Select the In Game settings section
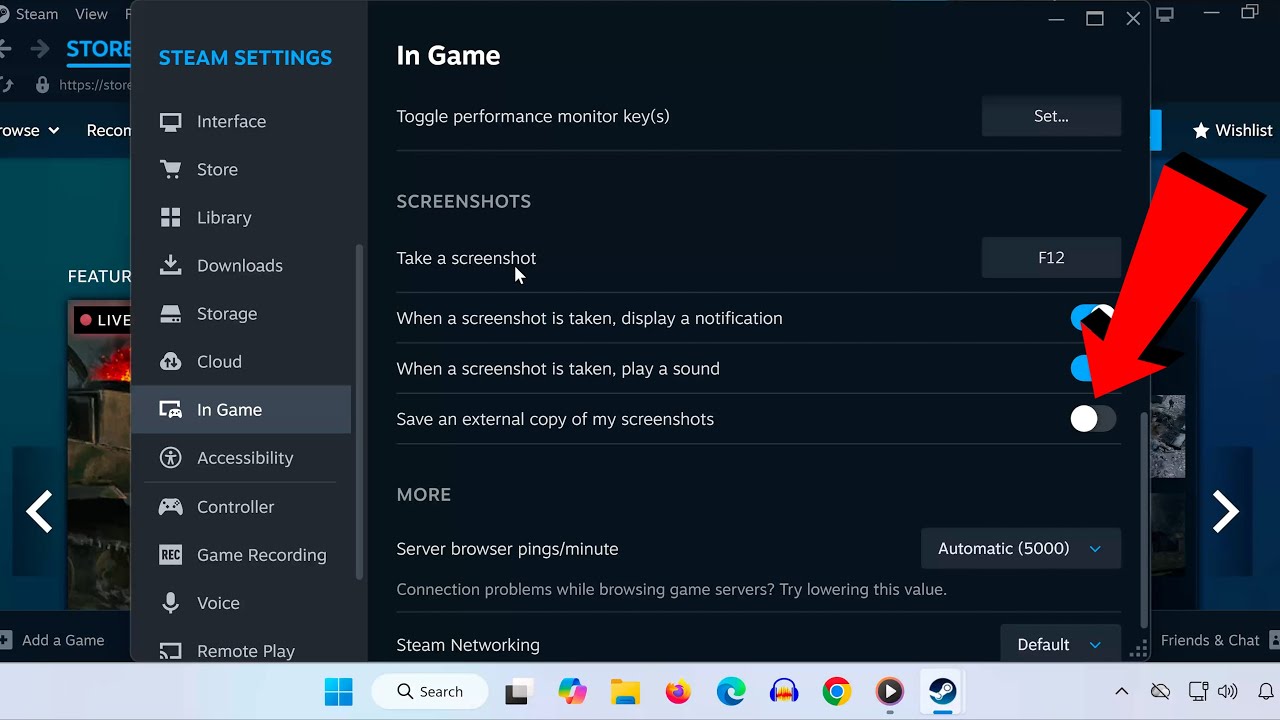 pyautogui.click(x=240, y=409)
